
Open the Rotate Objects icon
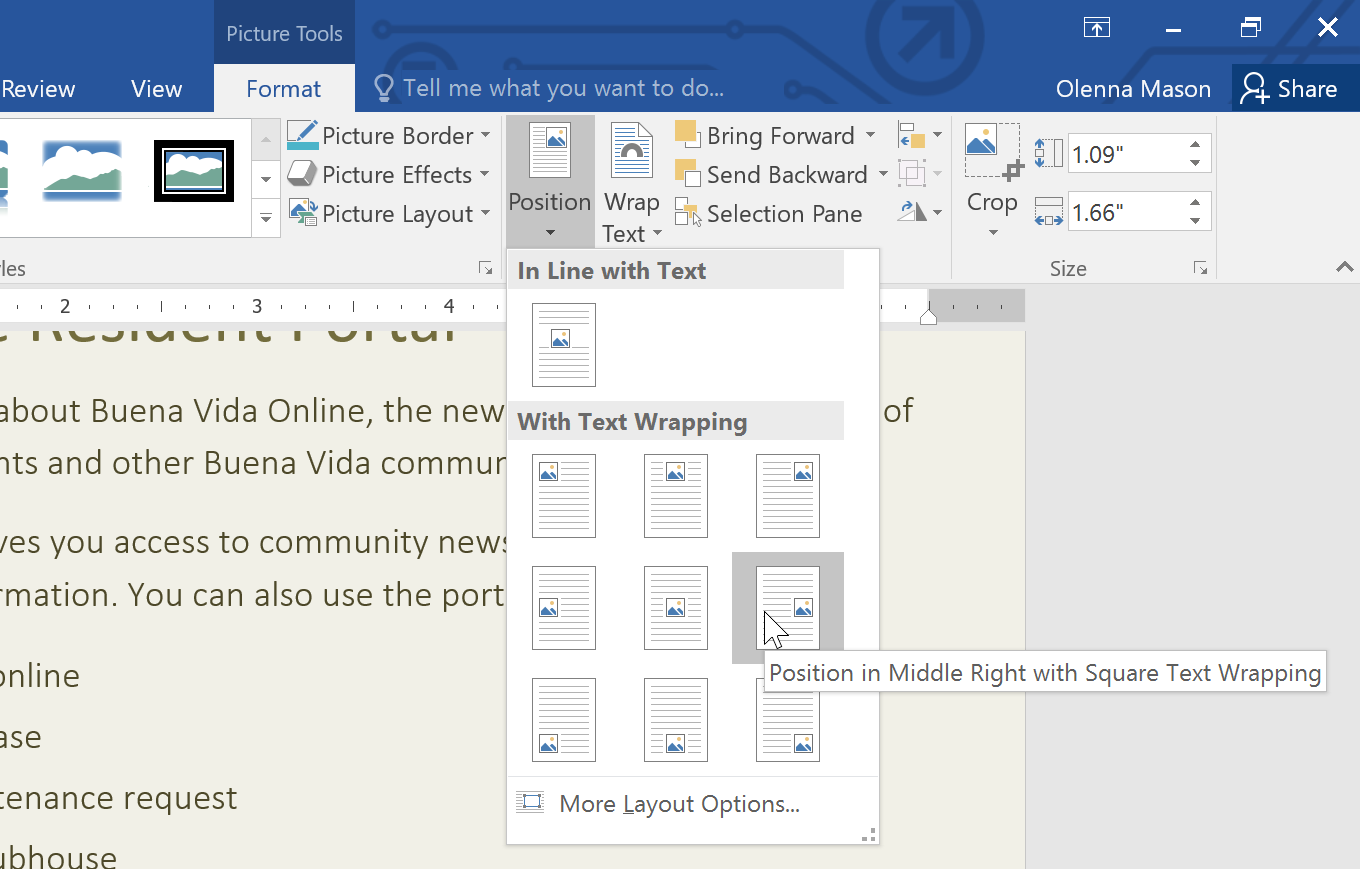914,211
